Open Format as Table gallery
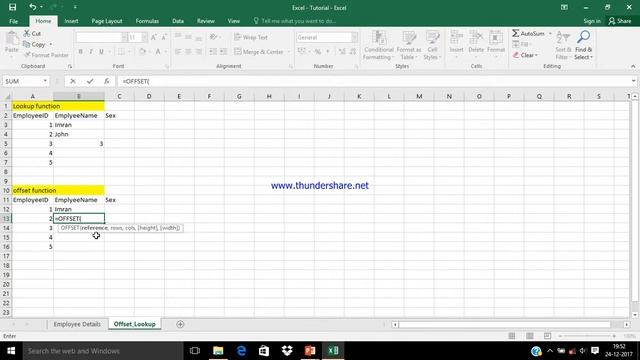Viewport: 640px width, 360px height. point(409,46)
